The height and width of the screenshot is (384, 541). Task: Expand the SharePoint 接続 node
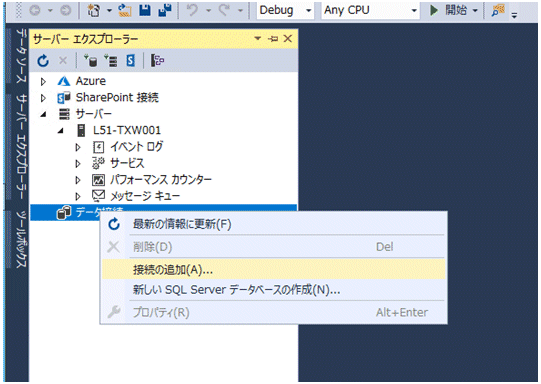click(x=43, y=98)
